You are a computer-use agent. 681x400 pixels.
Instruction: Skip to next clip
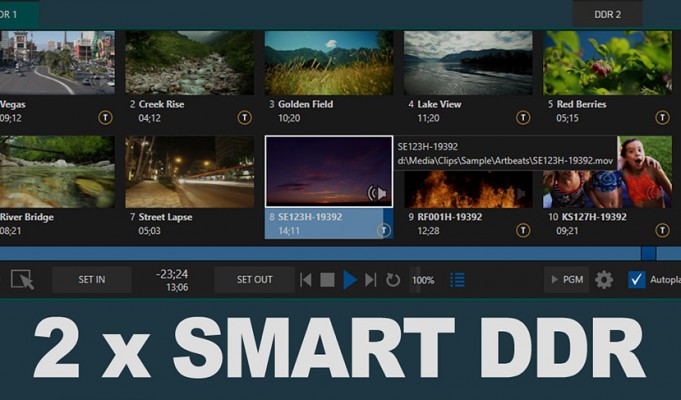click(370, 280)
